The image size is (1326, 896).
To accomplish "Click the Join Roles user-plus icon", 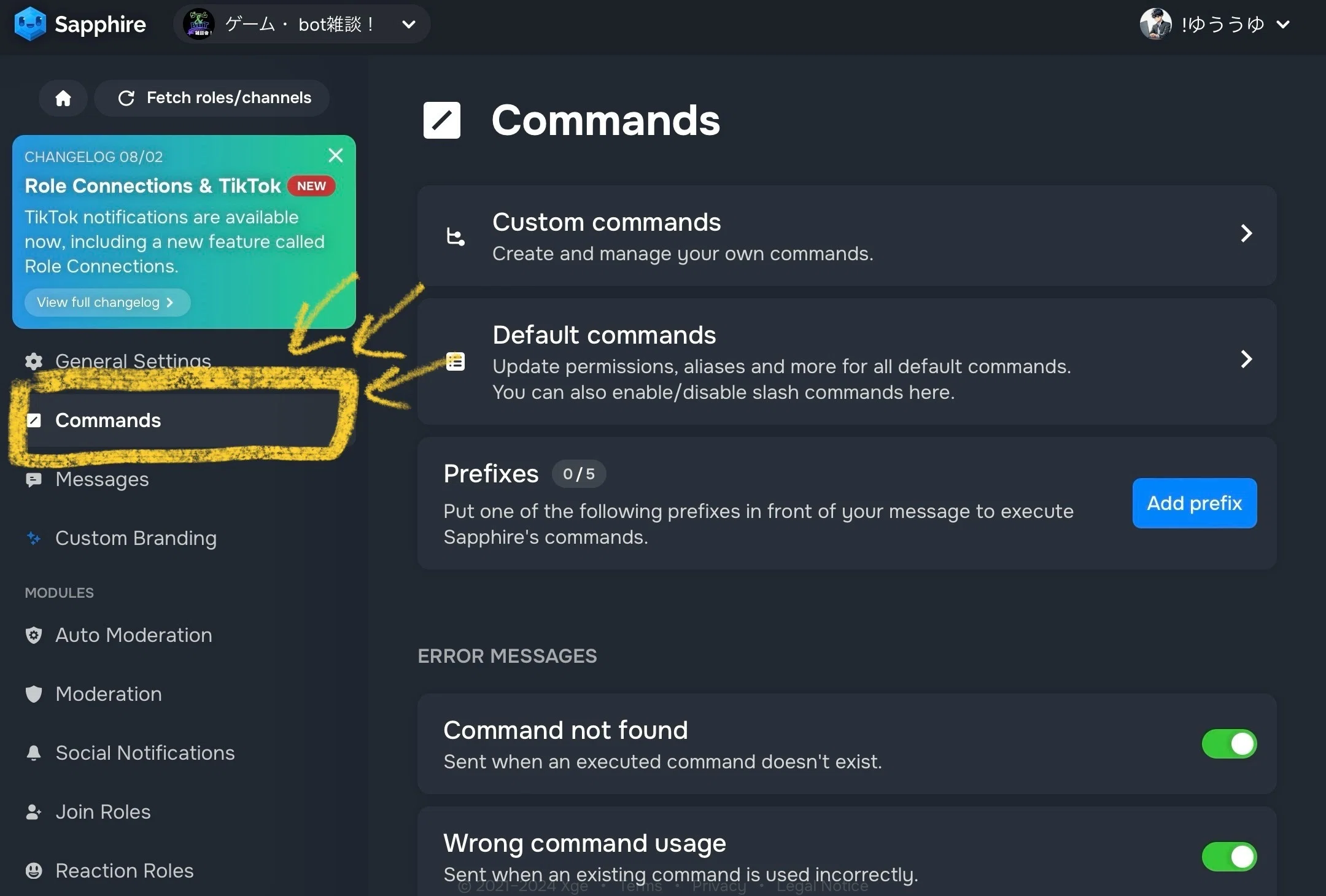I will [x=34, y=812].
